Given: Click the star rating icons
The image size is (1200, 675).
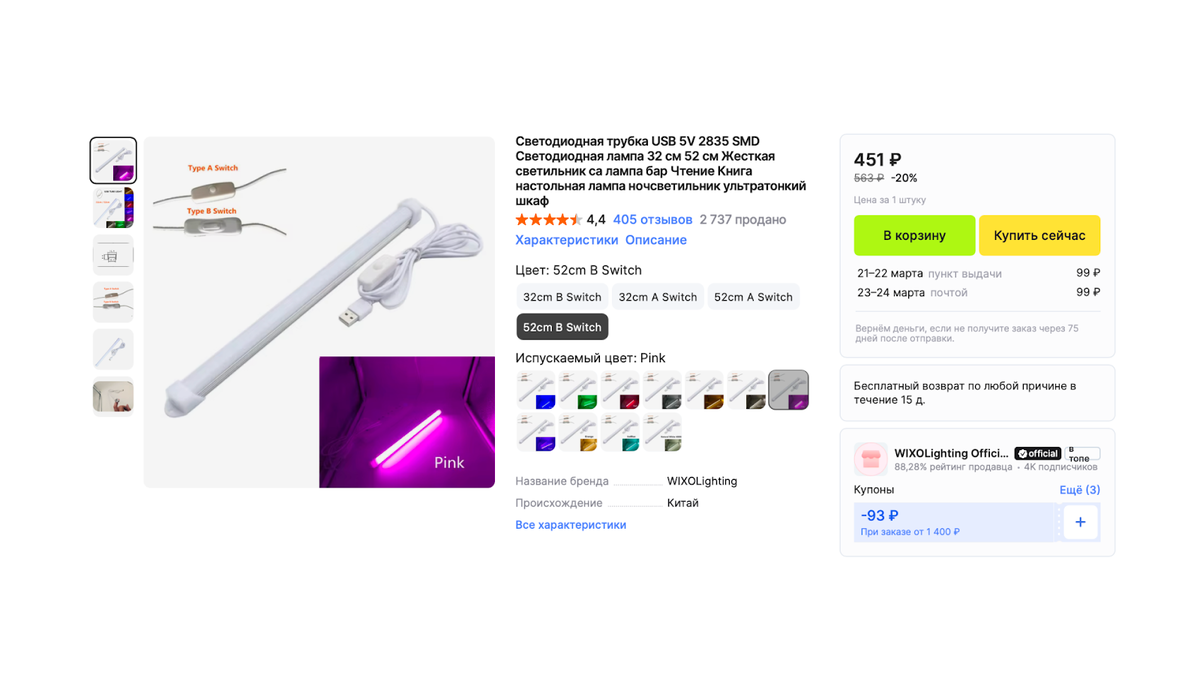Looking at the screenshot, I should point(548,220).
